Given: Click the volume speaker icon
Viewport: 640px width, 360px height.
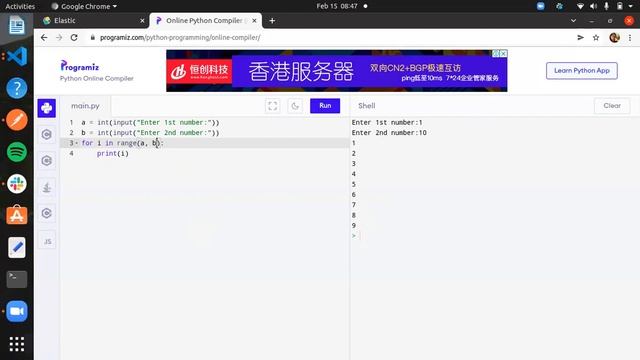Looking at the screenshot, I should coord(593,6).
